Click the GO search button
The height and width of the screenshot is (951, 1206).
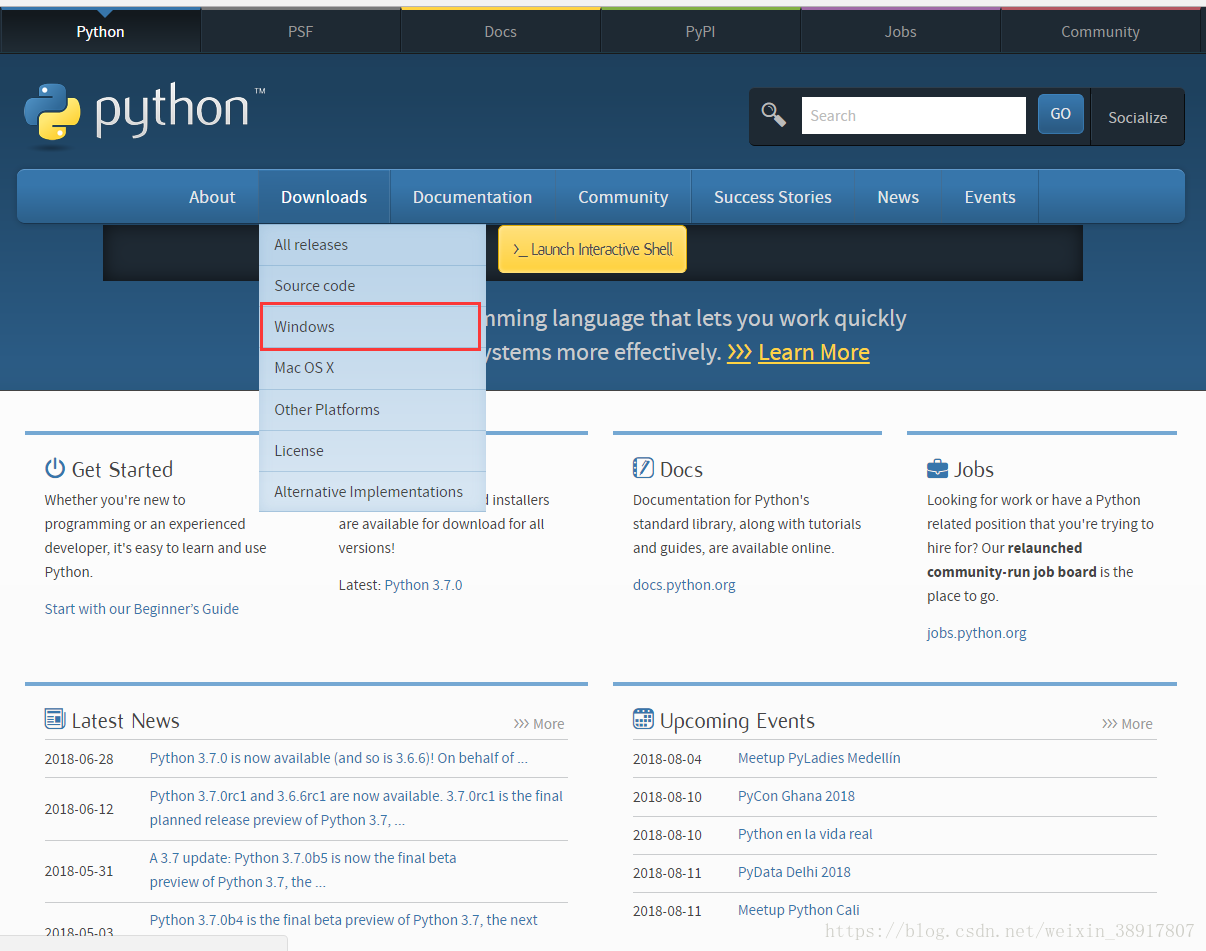pos(1061,114)
